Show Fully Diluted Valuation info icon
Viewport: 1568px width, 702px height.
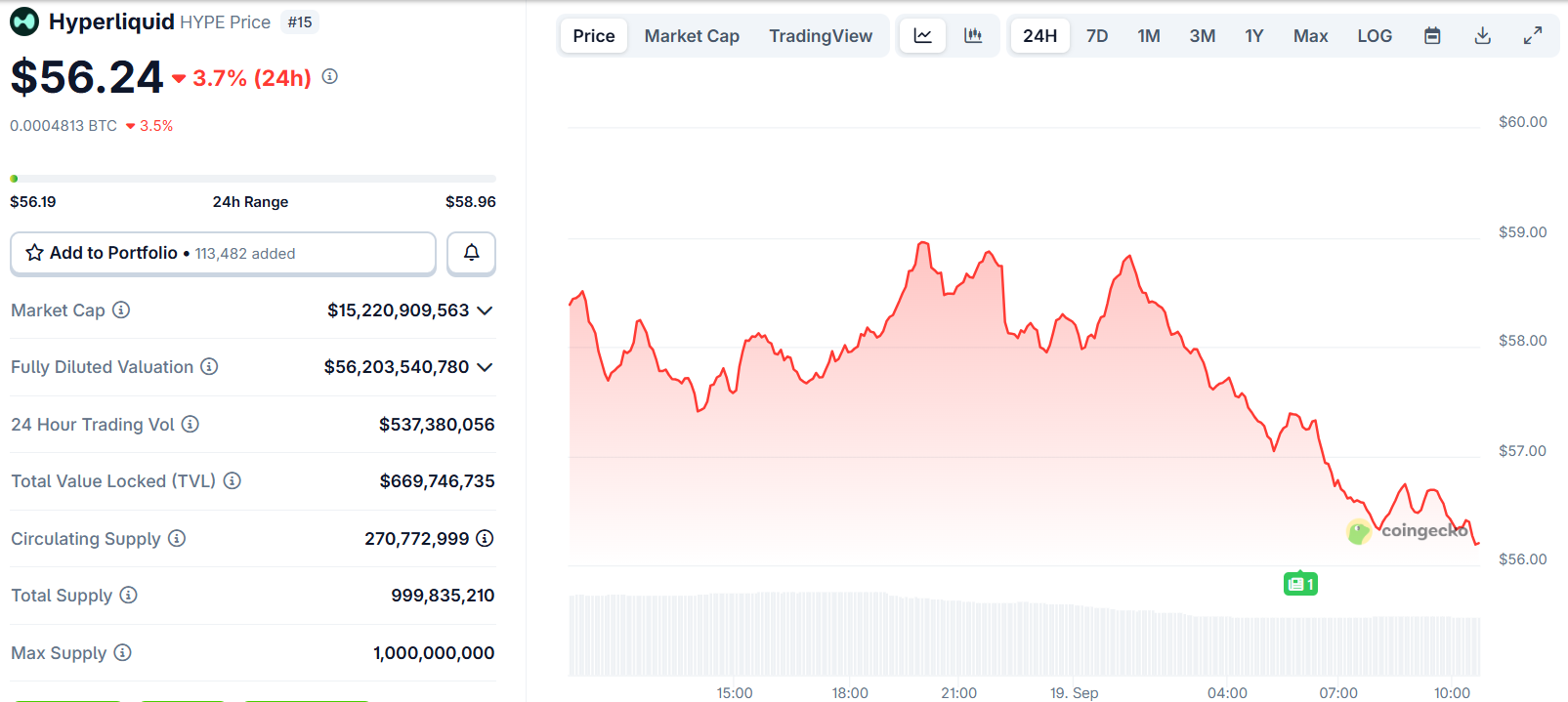click(209, 366)
